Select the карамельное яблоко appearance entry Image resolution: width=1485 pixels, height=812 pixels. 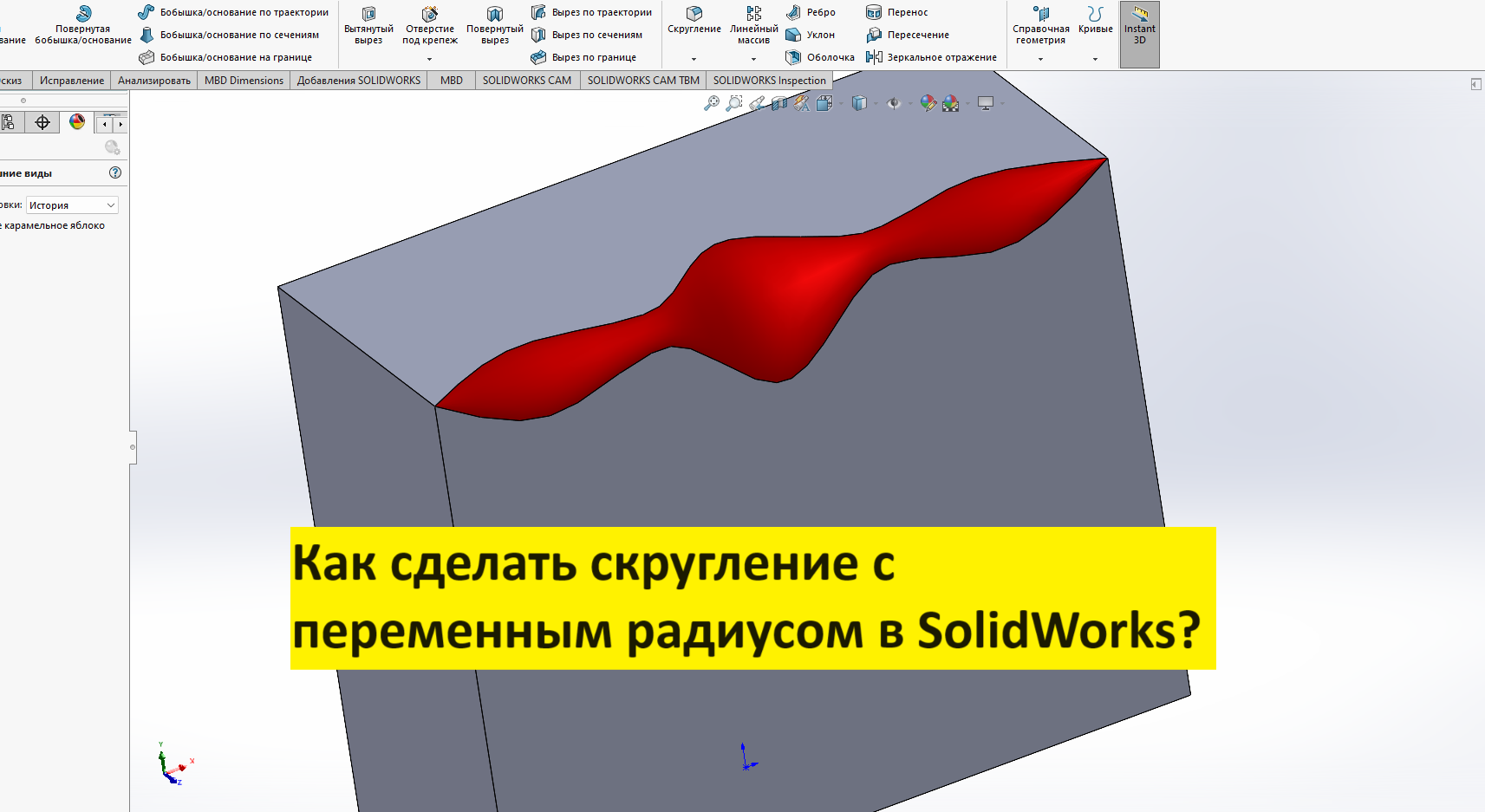coord(55,225)
